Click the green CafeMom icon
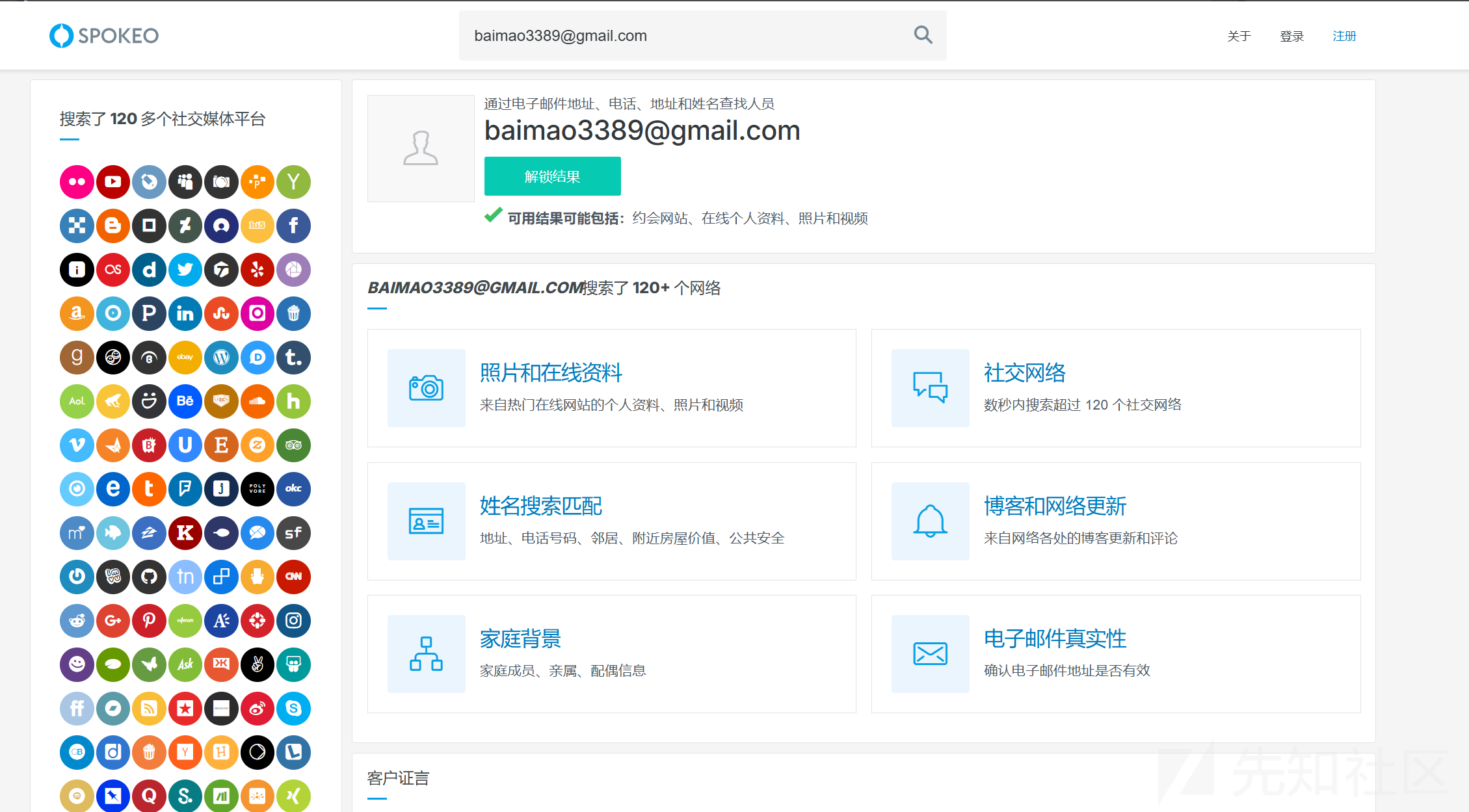 coord(185,621)
